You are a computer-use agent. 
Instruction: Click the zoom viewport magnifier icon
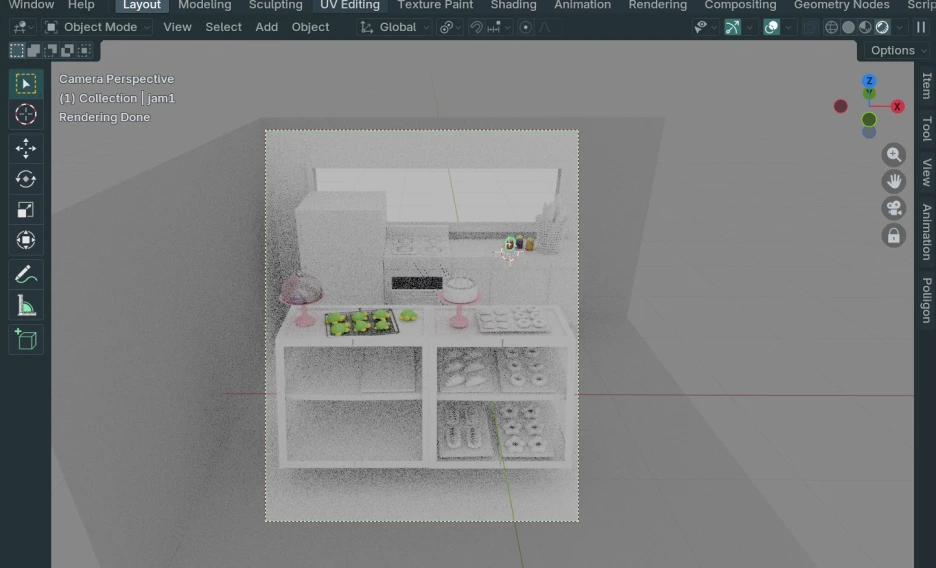(x=894, y=155)
